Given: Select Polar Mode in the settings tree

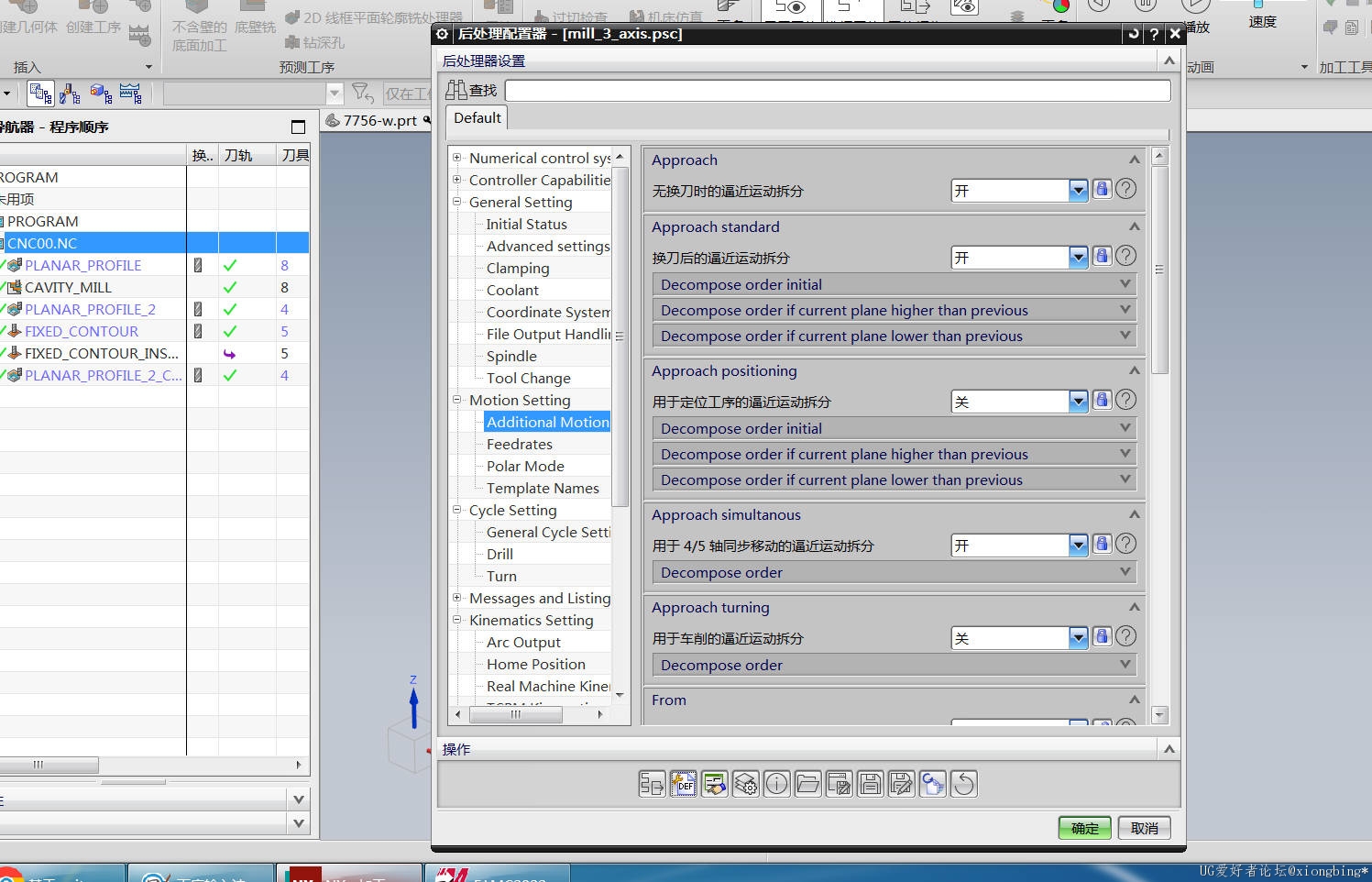Looking at the screenshot, I should [x=525, y=466].
